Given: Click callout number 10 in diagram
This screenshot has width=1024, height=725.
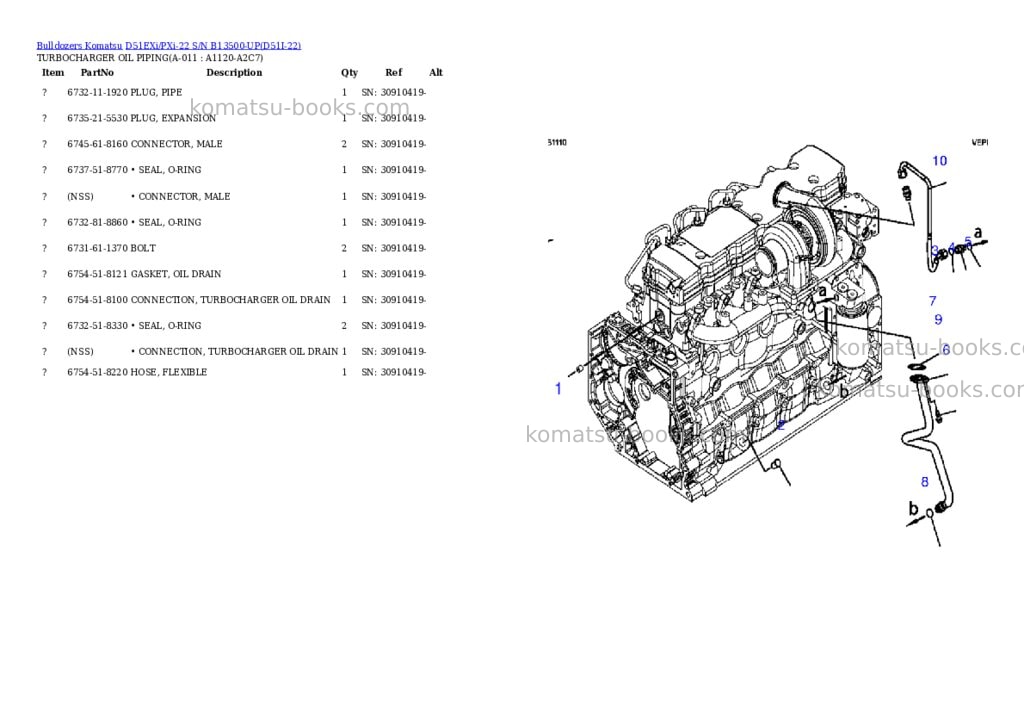Looking at the screenshot, I should pyautogui.click(x=939, y=161).
